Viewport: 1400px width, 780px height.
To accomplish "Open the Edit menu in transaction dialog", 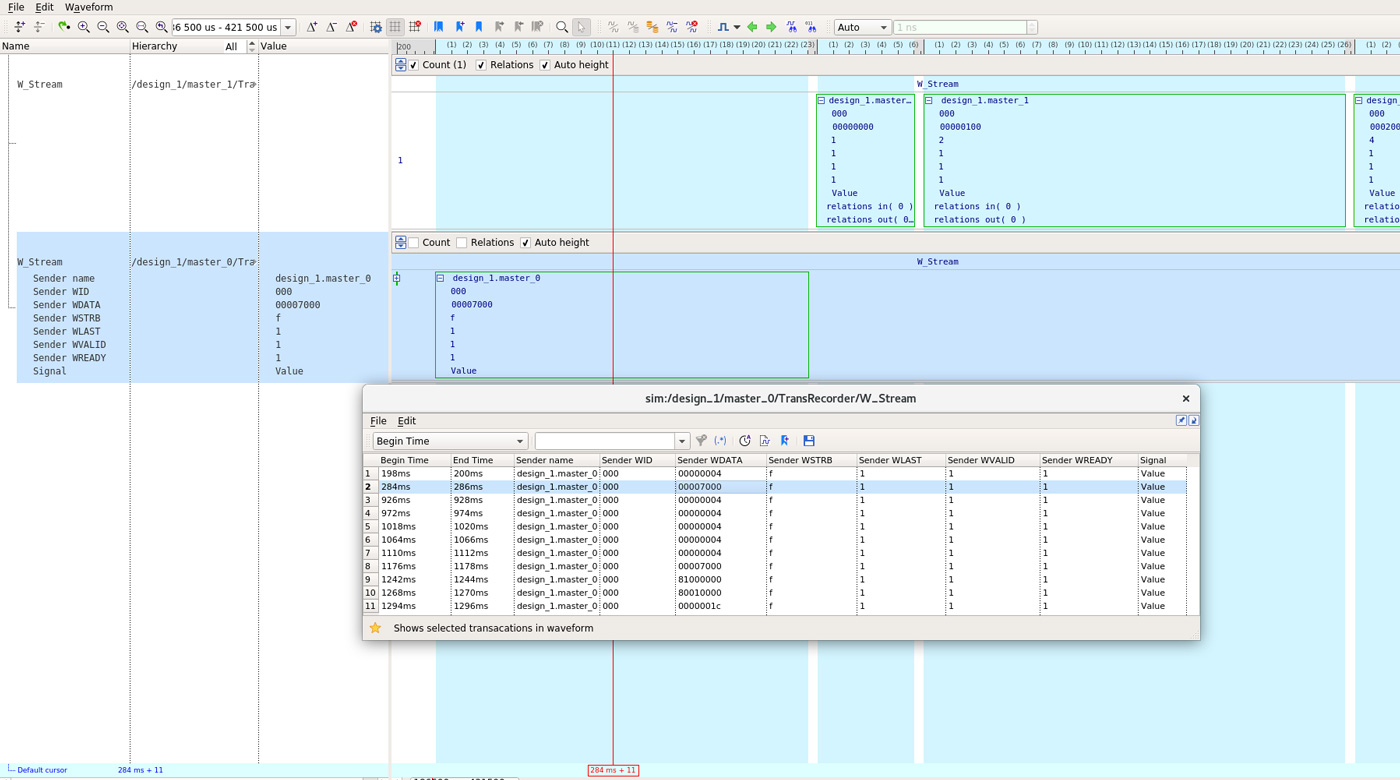I will click(406, 421).
